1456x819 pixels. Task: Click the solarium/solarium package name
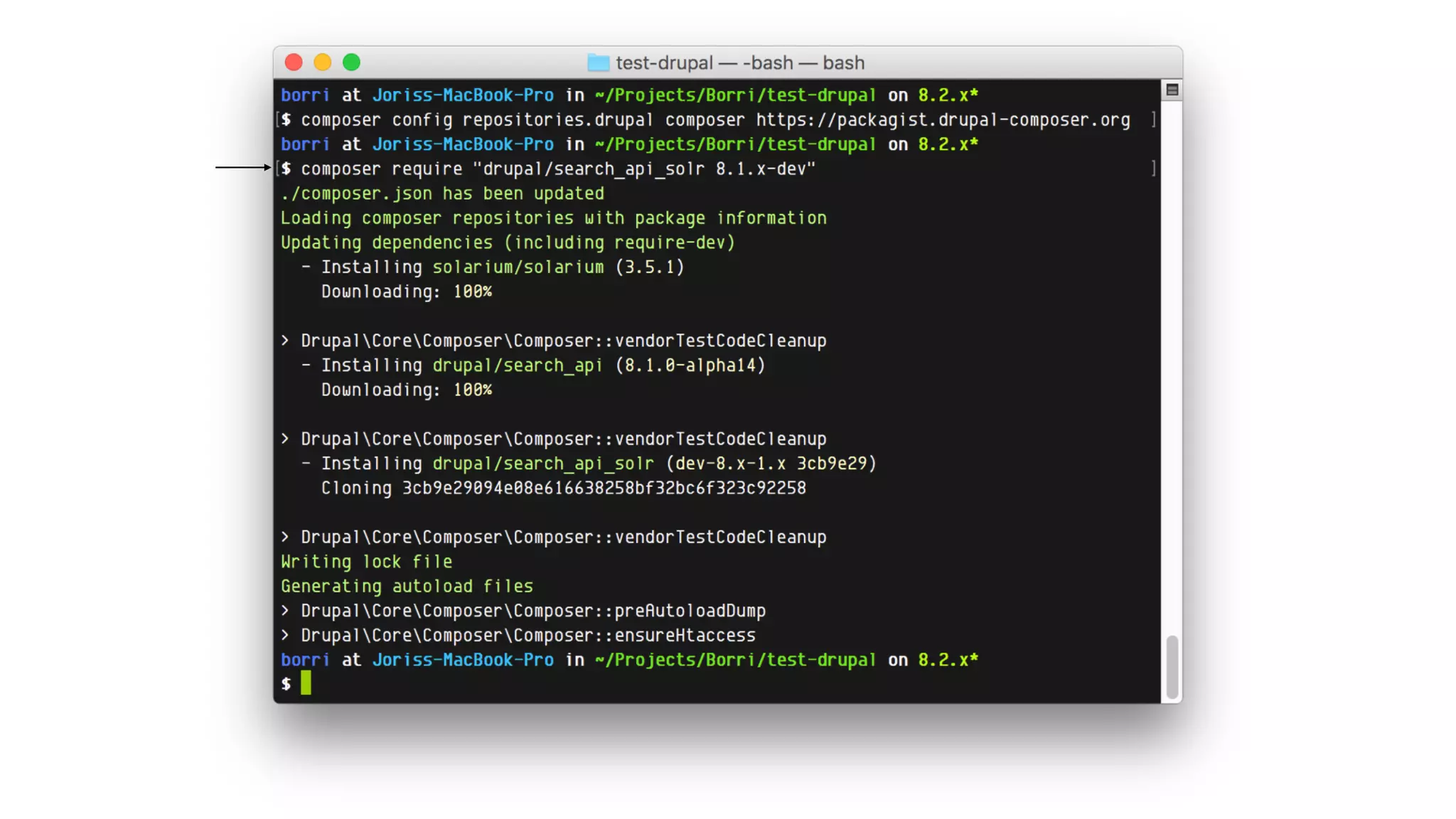coord(518,267)
